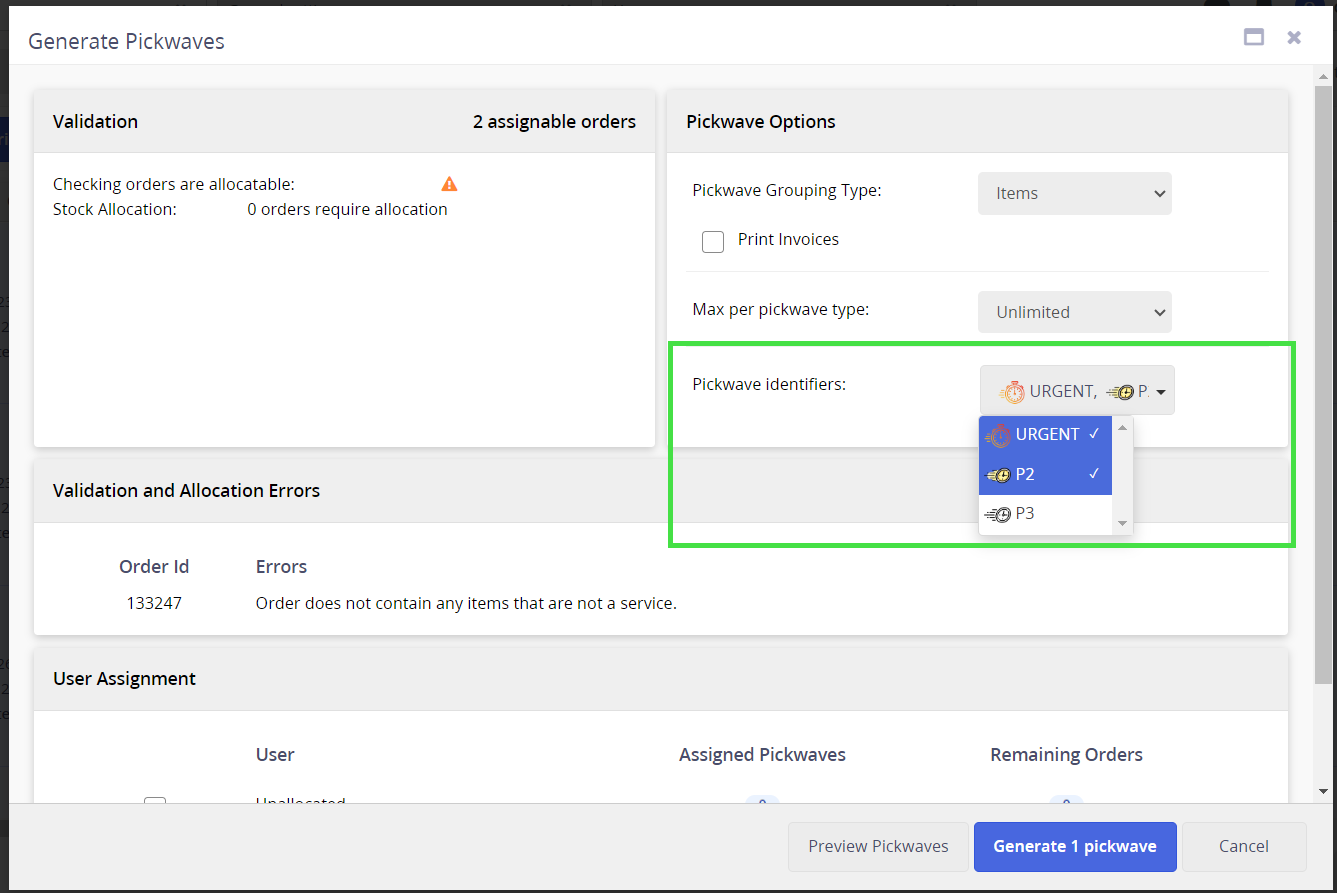Select the P3 identifier option
Viewport: 1337px width, 893px height.
pyautogui.click(x=1046, y=515)
